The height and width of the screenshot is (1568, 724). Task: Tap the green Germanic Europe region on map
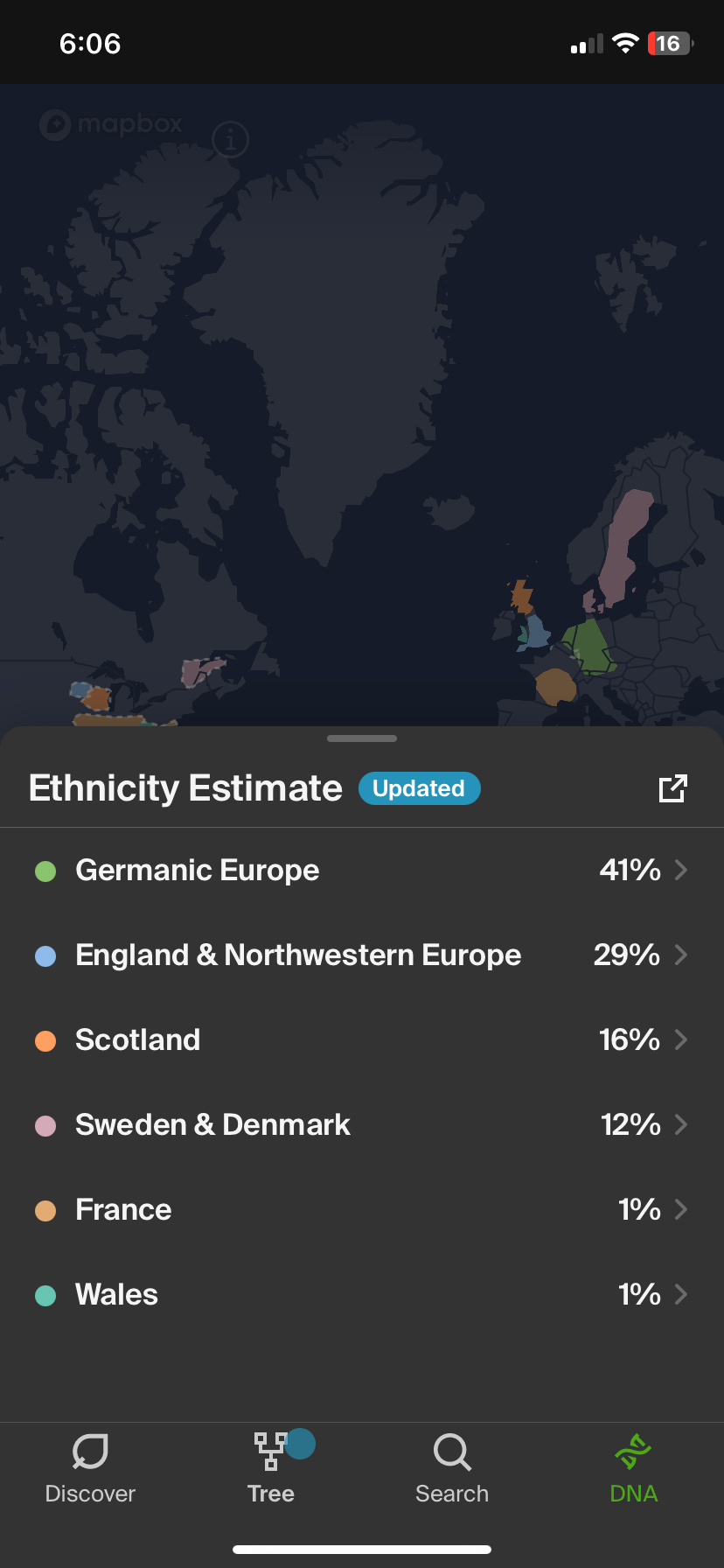[x=590, y=646]
